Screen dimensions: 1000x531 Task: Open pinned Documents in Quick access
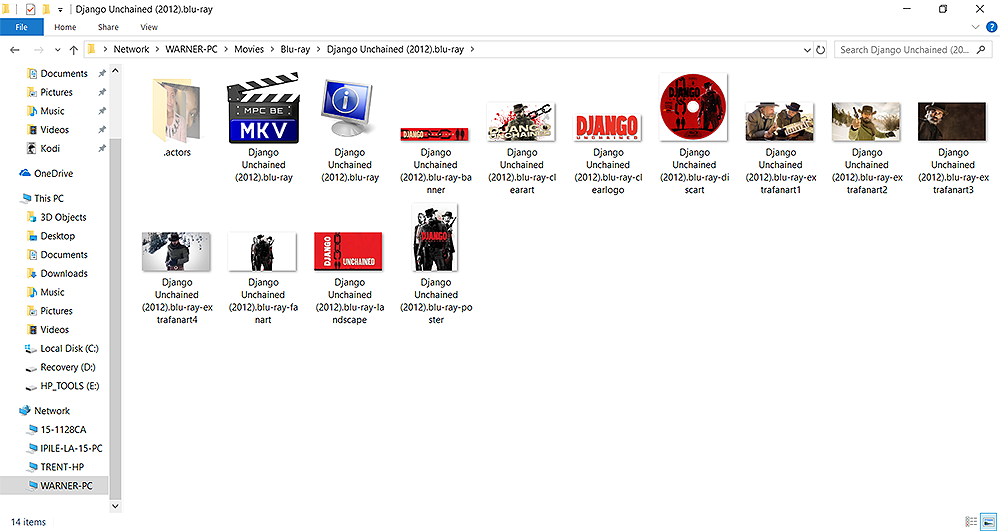tap(64, 73)
